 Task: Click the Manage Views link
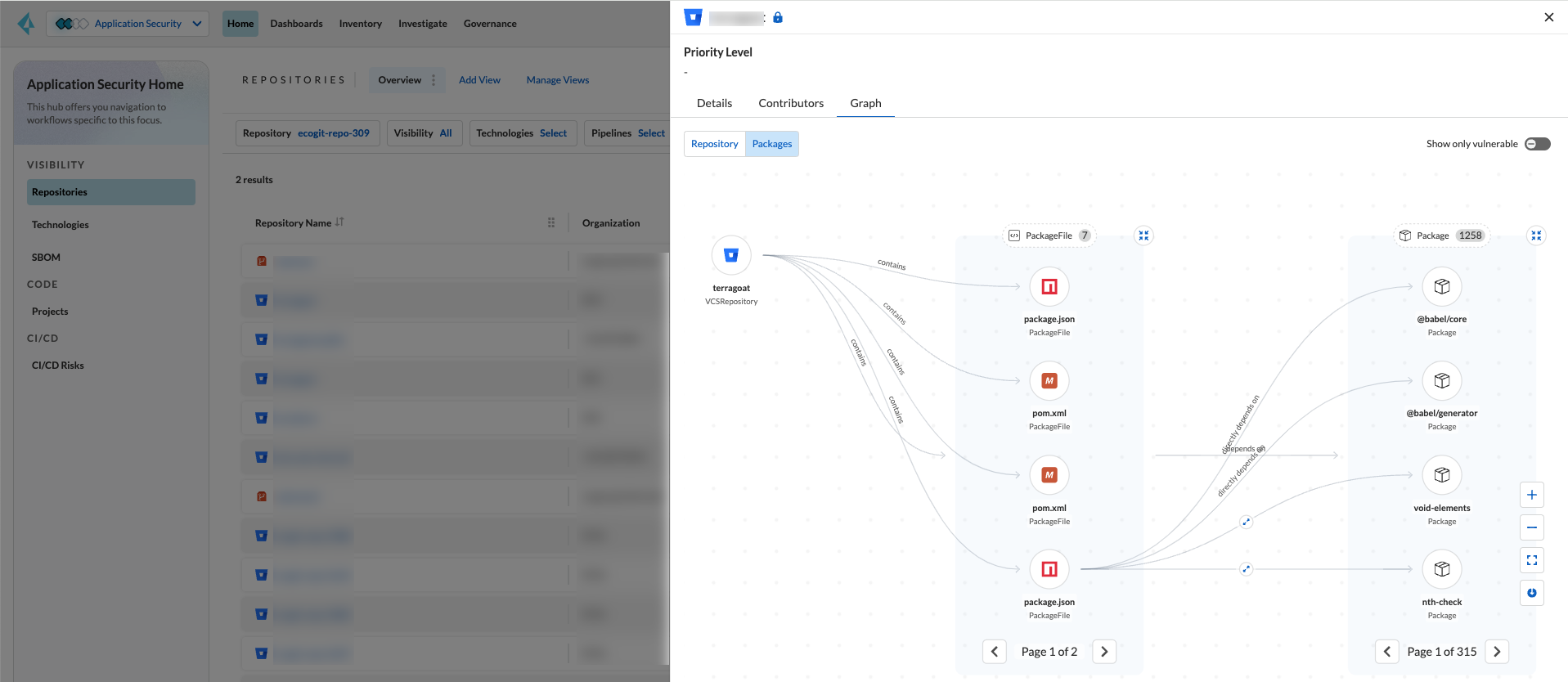558,80
